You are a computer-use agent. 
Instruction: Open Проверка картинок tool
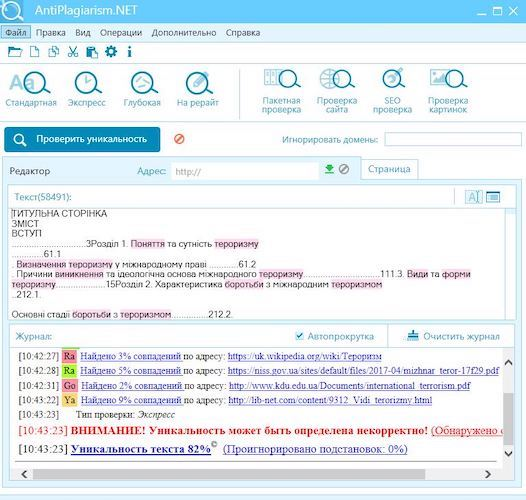point(448,91)
